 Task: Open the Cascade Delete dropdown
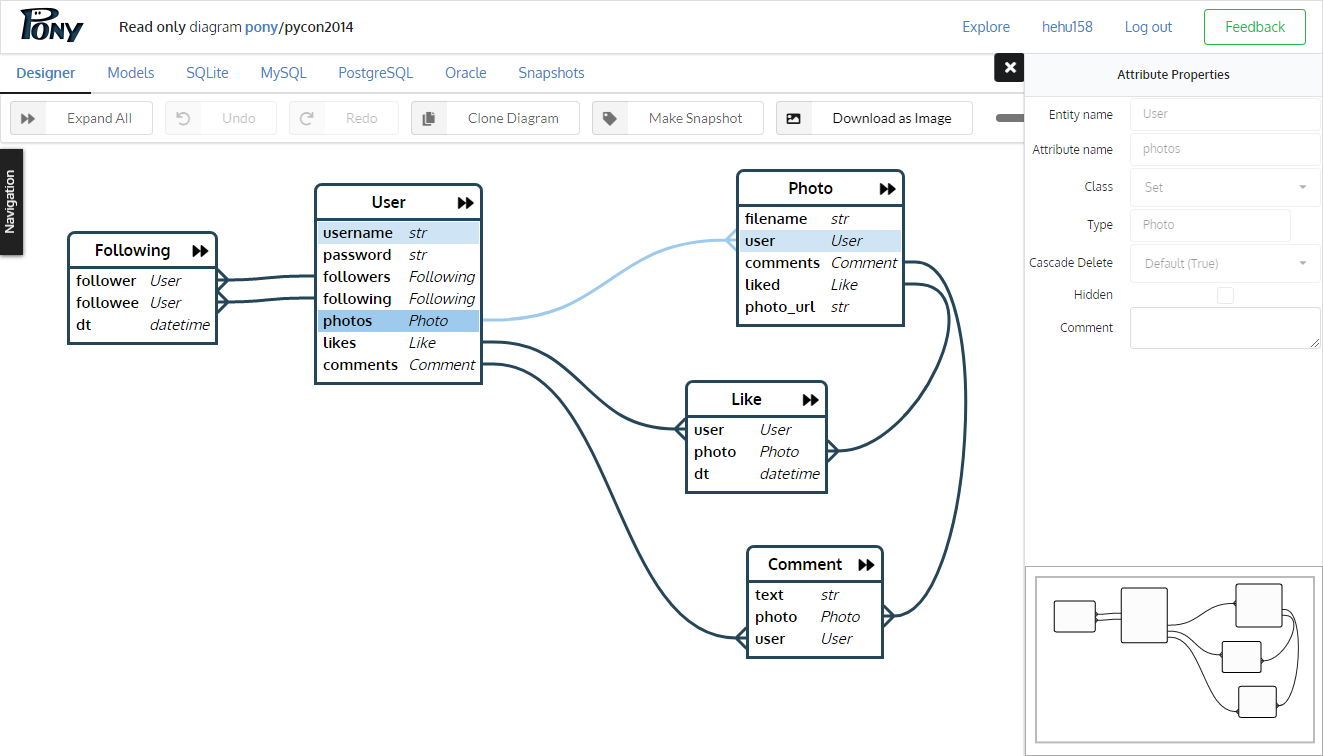point(1225,263)
